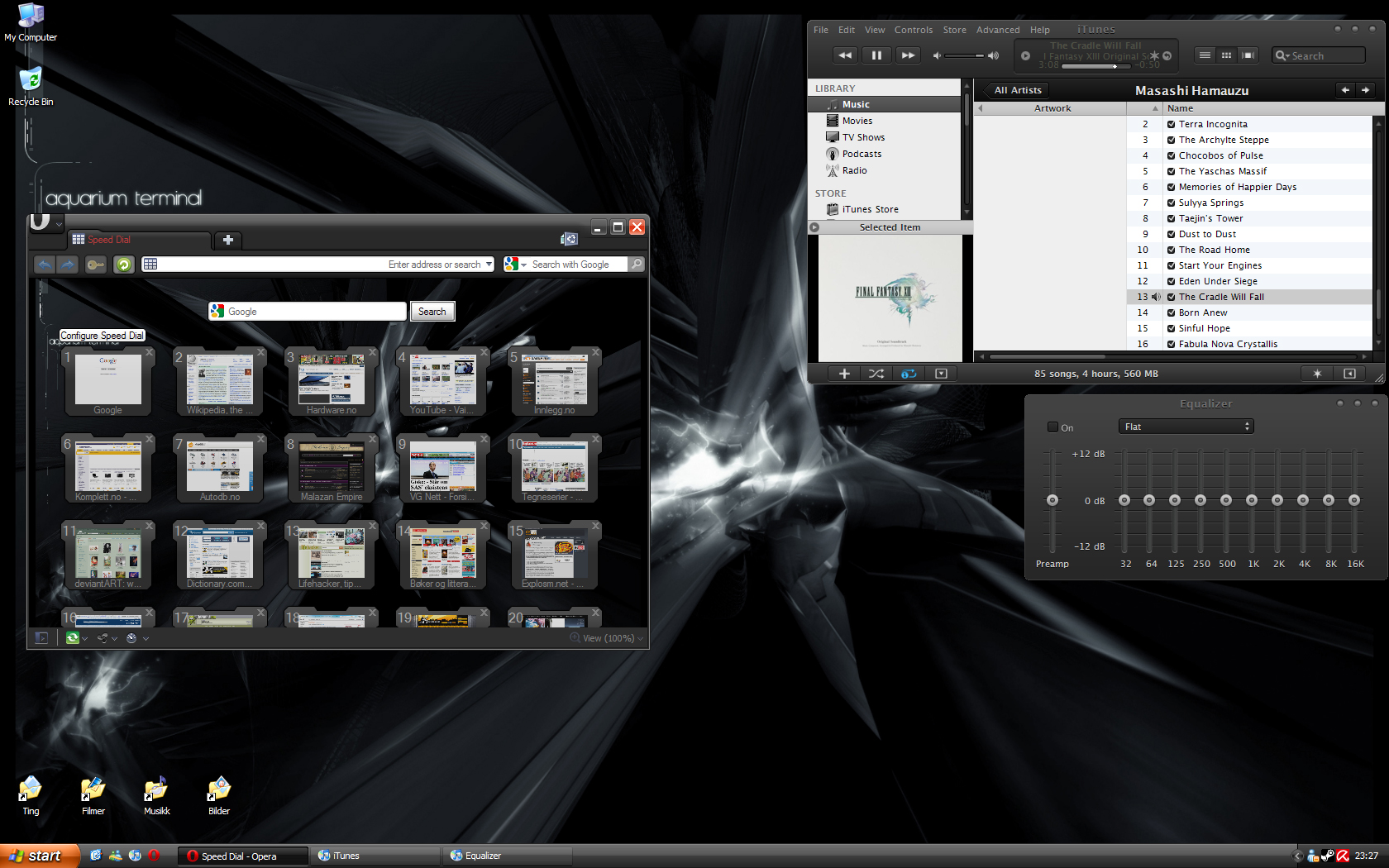The image size is (1389, 868).
Task: Expand Opera address bar dropdown arrow
Action: (489, 265)
